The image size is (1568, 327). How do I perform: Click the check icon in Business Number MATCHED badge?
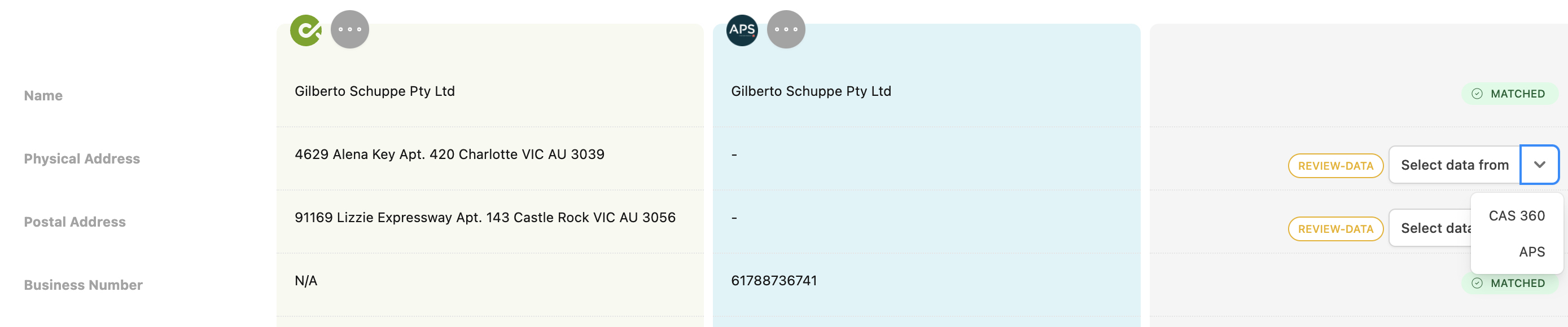tap(1477, 283)
